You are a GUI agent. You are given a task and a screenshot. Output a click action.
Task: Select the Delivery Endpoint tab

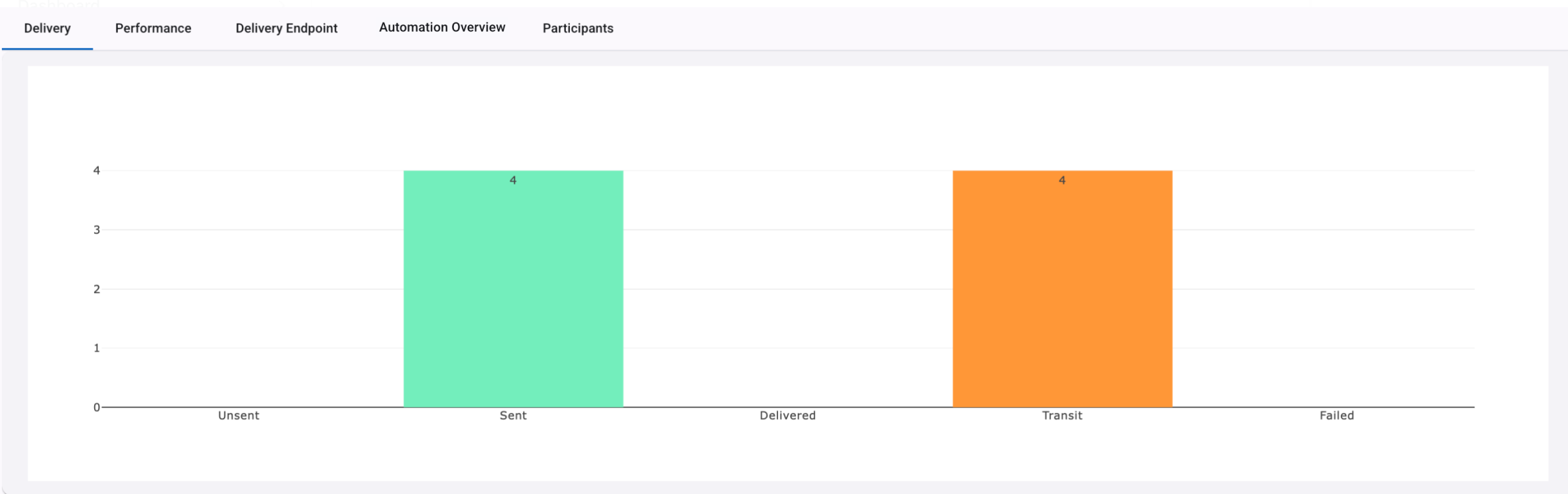[x=286, y=28]
